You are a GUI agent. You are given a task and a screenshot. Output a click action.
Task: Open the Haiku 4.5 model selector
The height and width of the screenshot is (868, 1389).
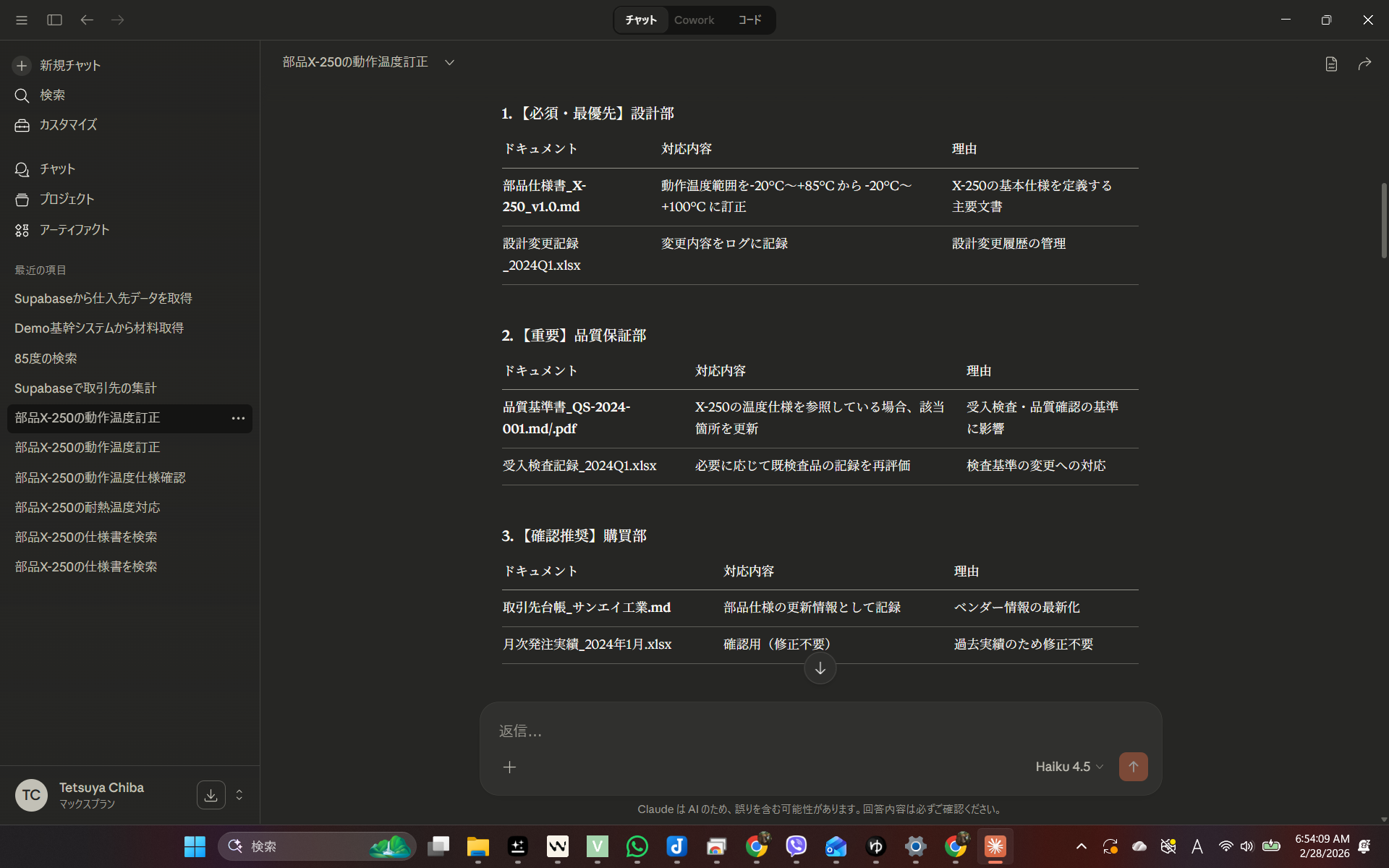pyautogui.click(x=1069, y=767)
